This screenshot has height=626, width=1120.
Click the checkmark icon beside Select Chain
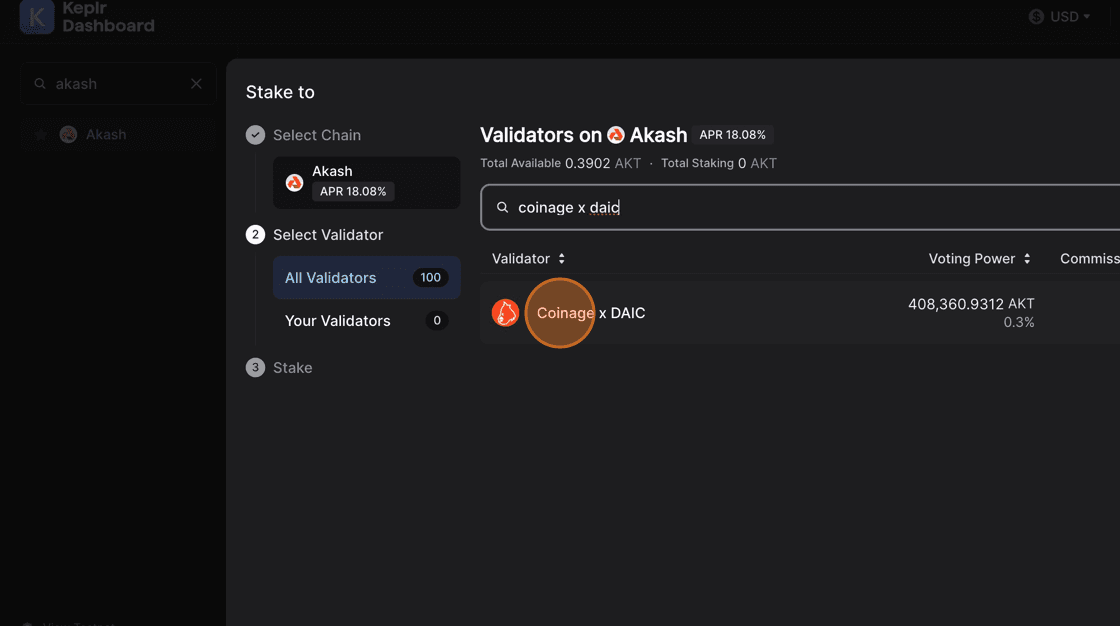(255, 135)
